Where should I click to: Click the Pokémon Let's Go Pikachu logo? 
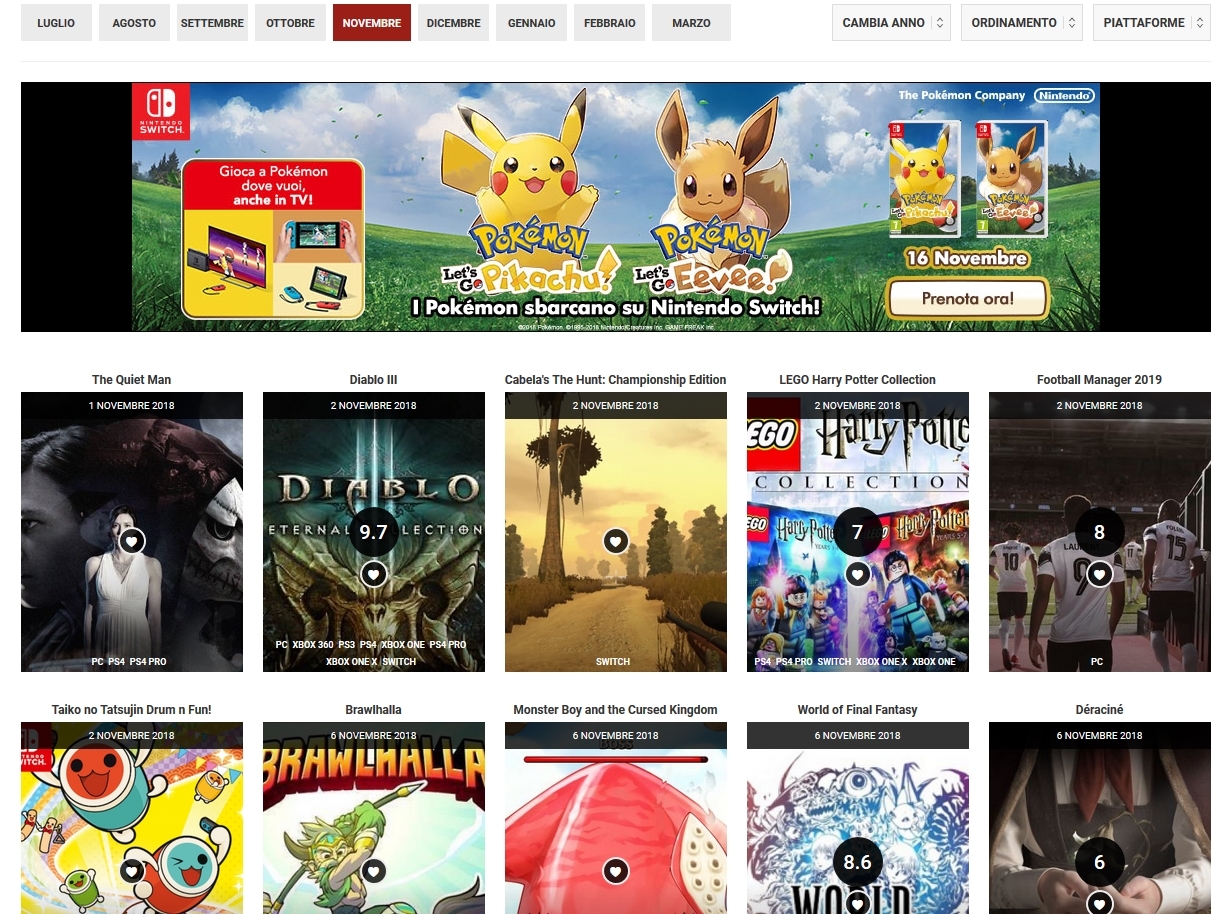click(530, 255)
